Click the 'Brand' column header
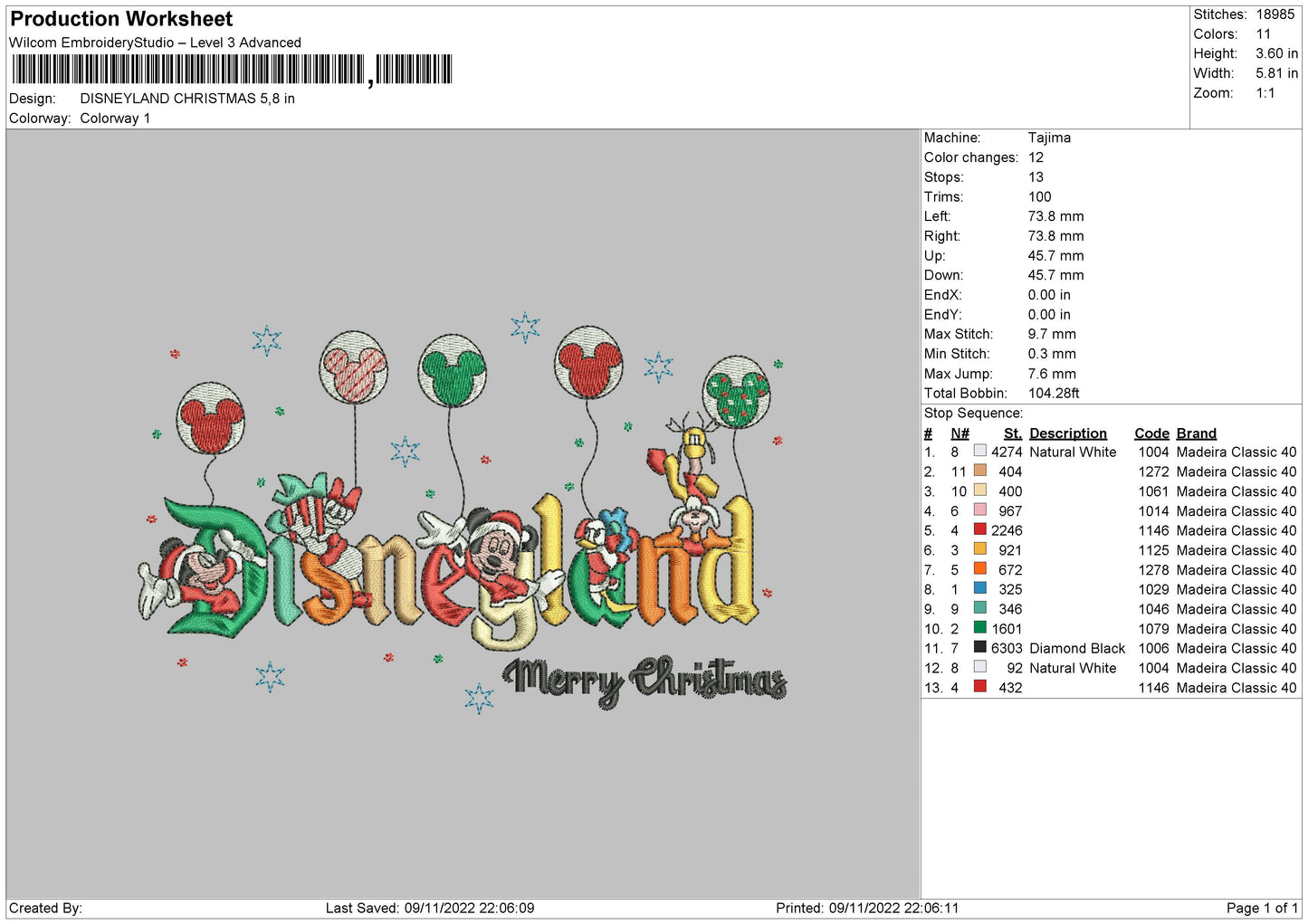The image size is (1308, 924). coord(1197,433)
